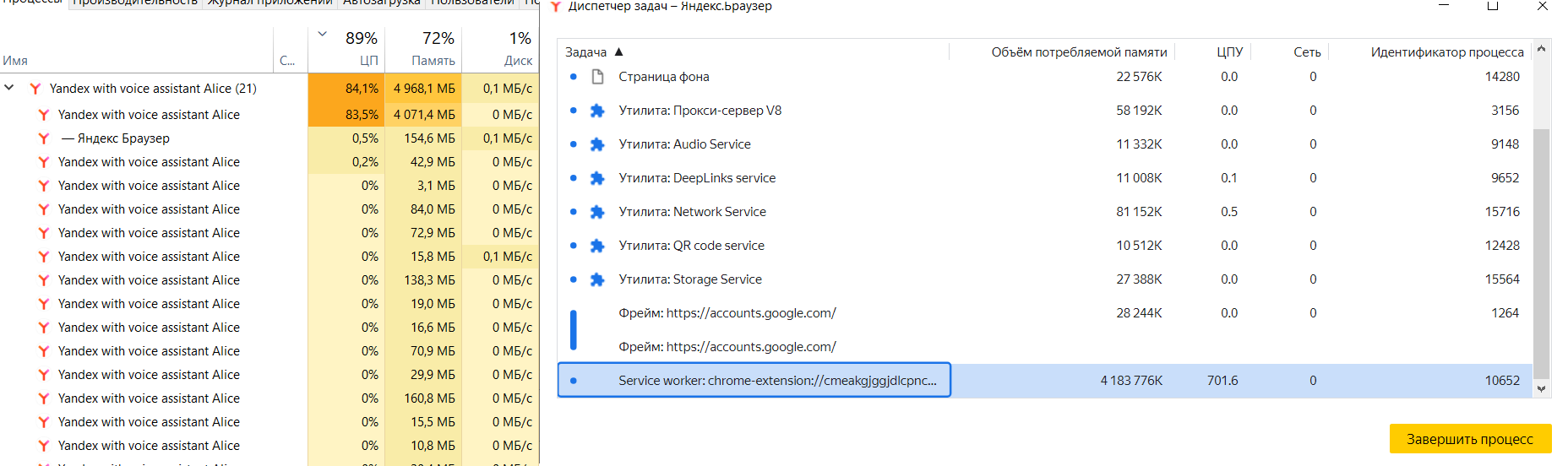1568x466 pixels.
Task: Click the browser task list scrollbar thumb
Action: coord(1541,253)
